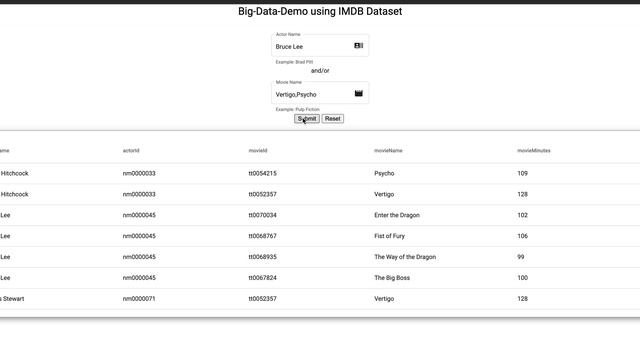The height and width of the screenshot is (360, 640).
Task: Click the 99 minutes cell
Action: pyautogui.click(x=521, y=257)
